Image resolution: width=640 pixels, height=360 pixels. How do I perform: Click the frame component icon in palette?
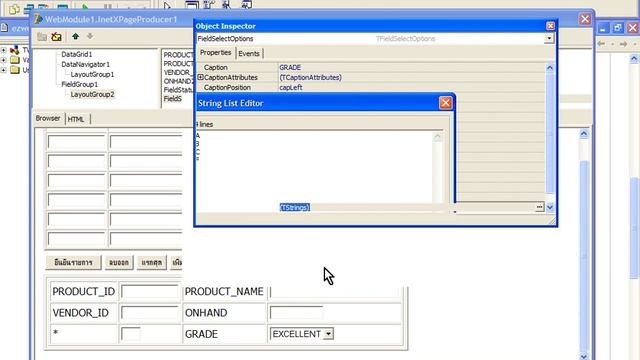point(191,5)
